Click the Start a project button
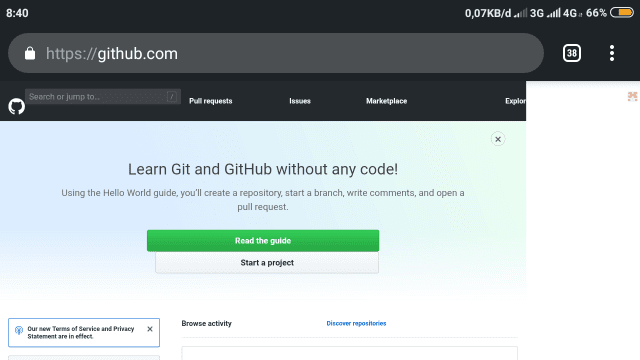 (x=267, y=262)
